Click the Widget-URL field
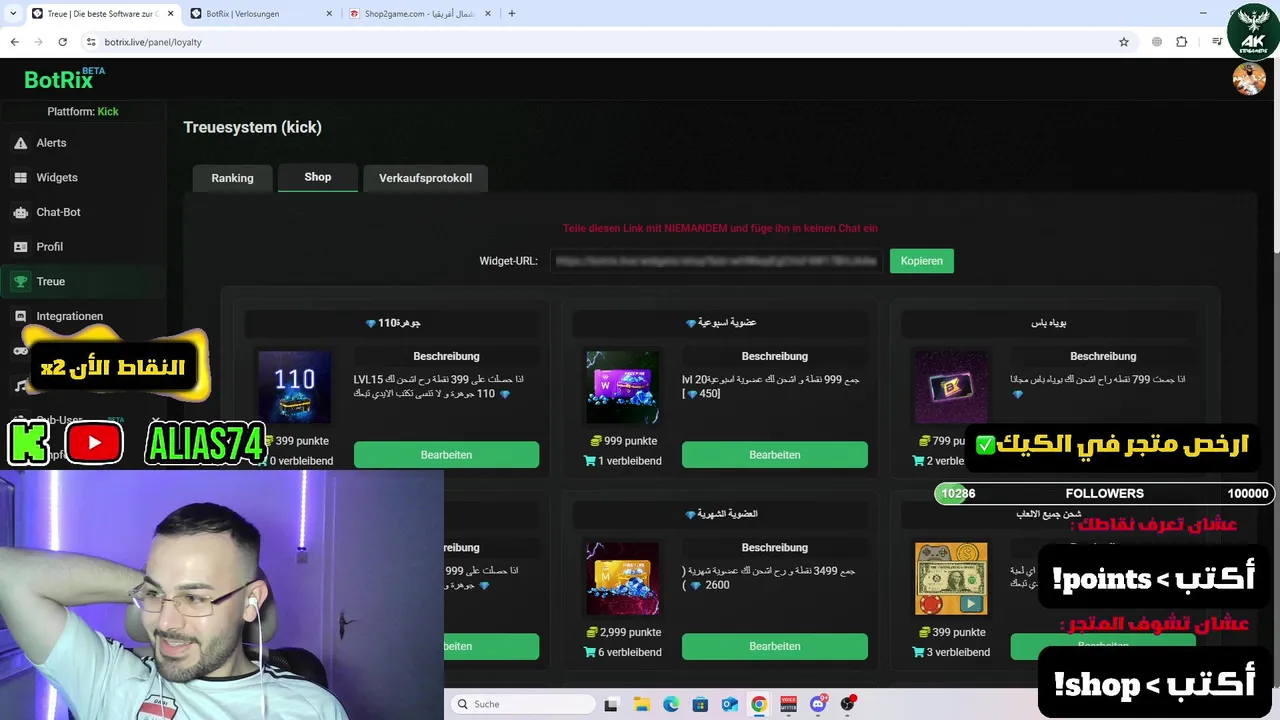The height and width of the screenshot is (720, 1280). tap(716, 261)
